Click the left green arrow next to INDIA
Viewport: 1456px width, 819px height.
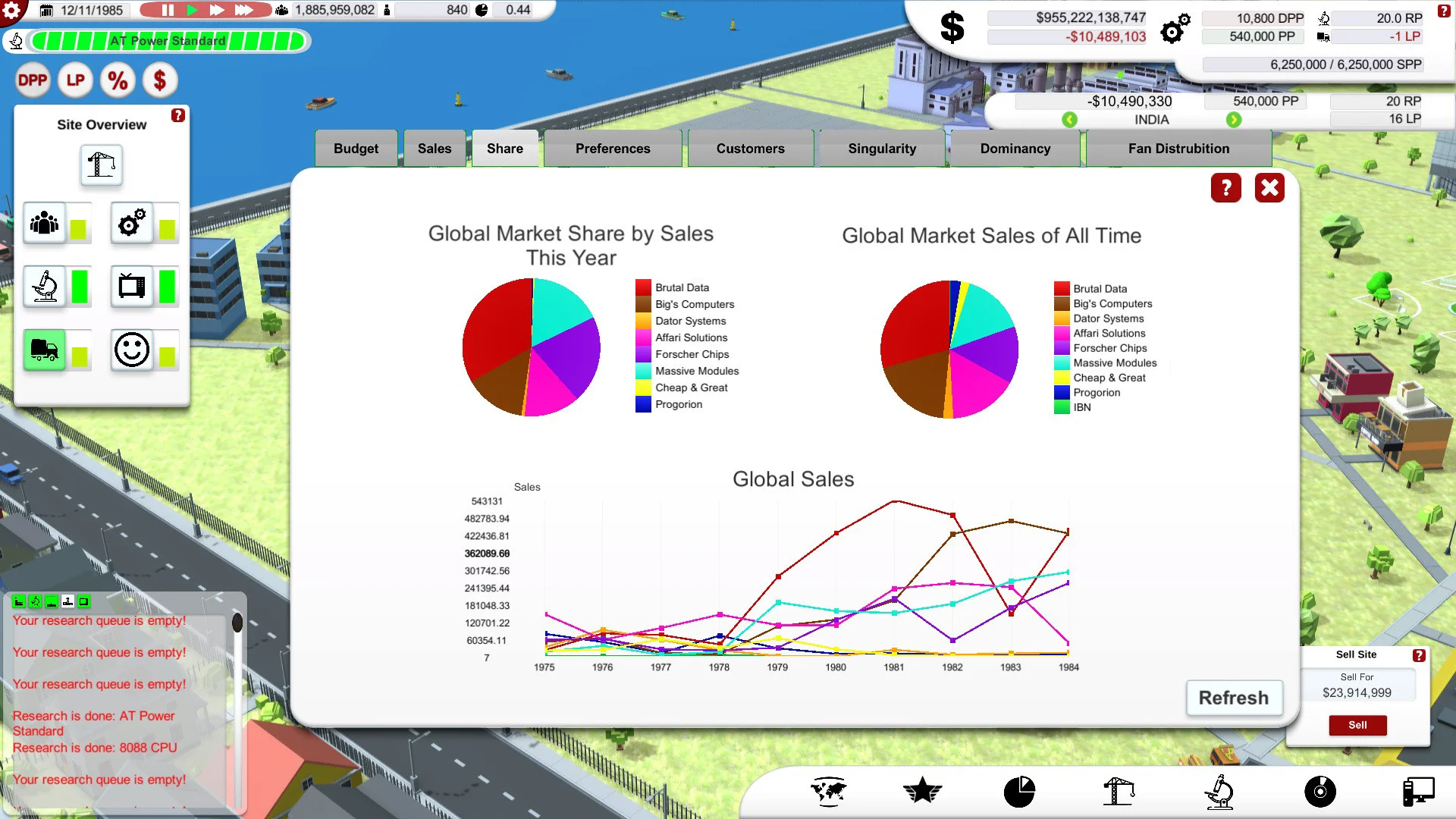click(x=1069, y=120)
